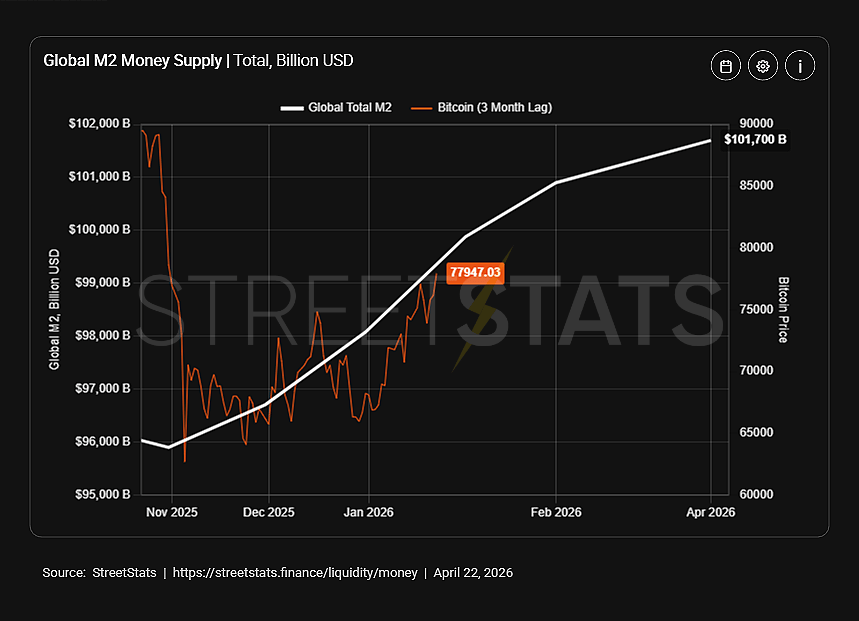This screenshot has width=859, height=621.
Task: Click the white Global Total M2 legend line
Action: [291, 107]
